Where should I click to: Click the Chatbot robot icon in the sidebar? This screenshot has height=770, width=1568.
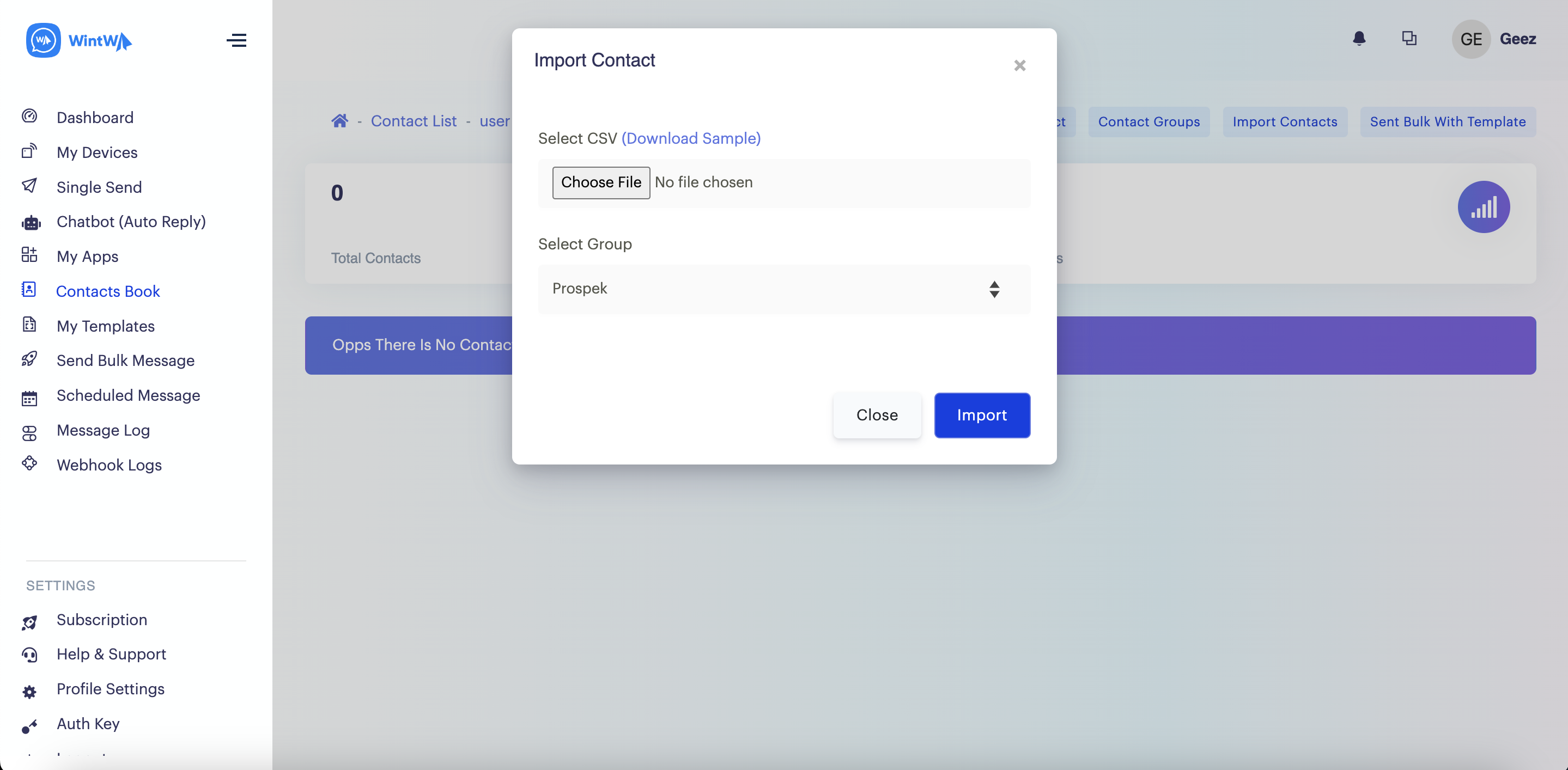pos(31,223)
